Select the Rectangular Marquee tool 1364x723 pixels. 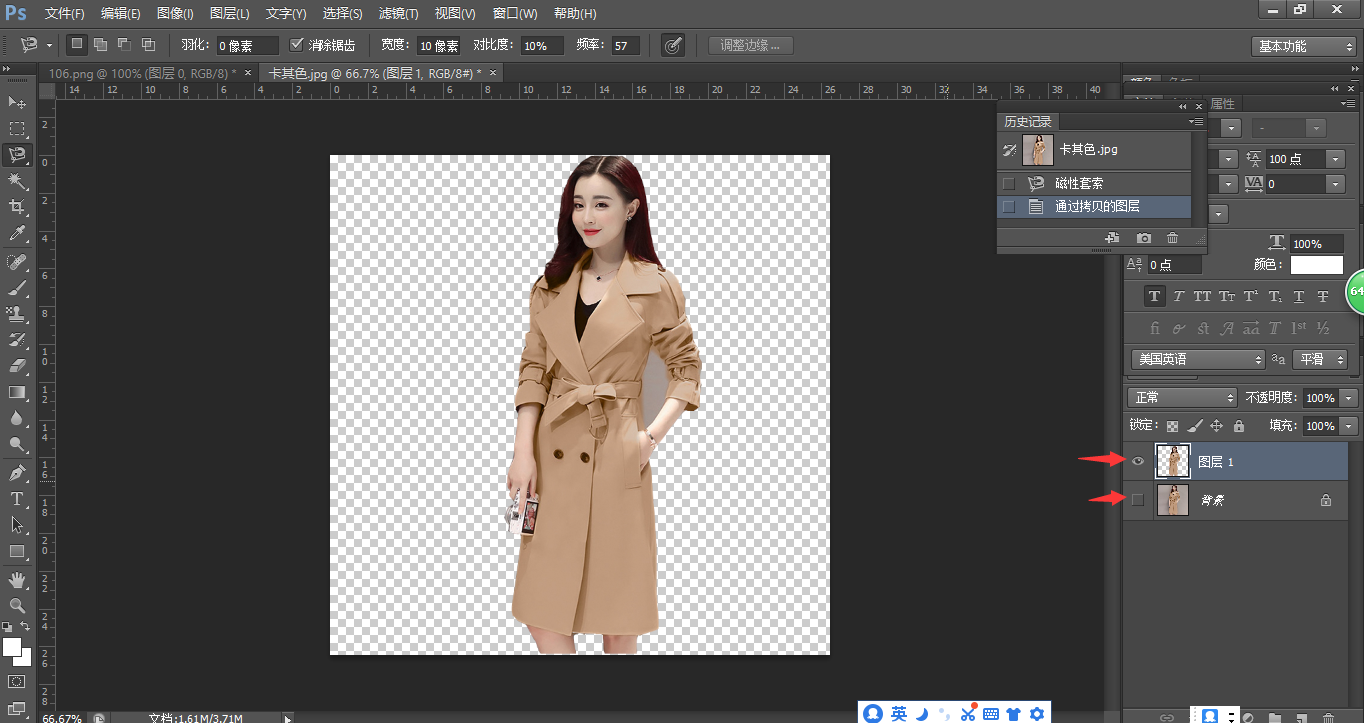(x=17, y=129)
